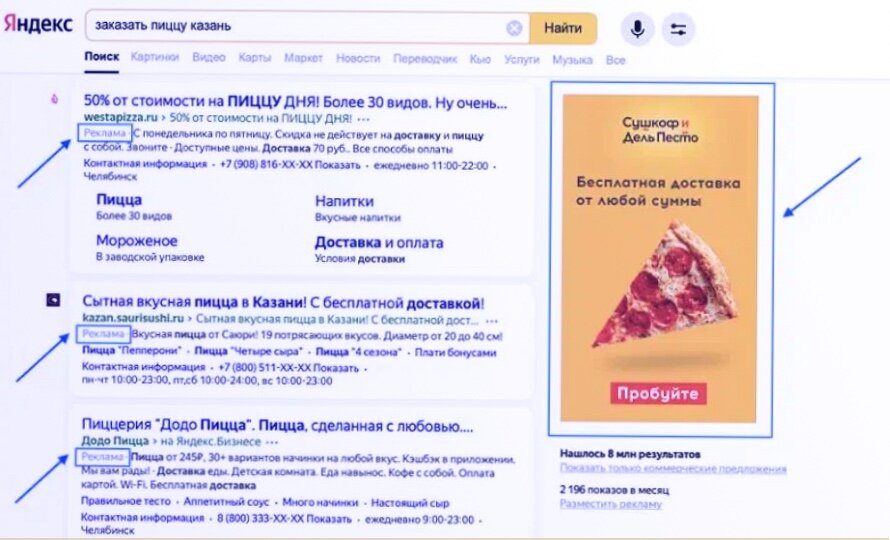Open more options dots for Додо Пицца result
Screen dimensions: 890x540
click(x=272, y=442)
